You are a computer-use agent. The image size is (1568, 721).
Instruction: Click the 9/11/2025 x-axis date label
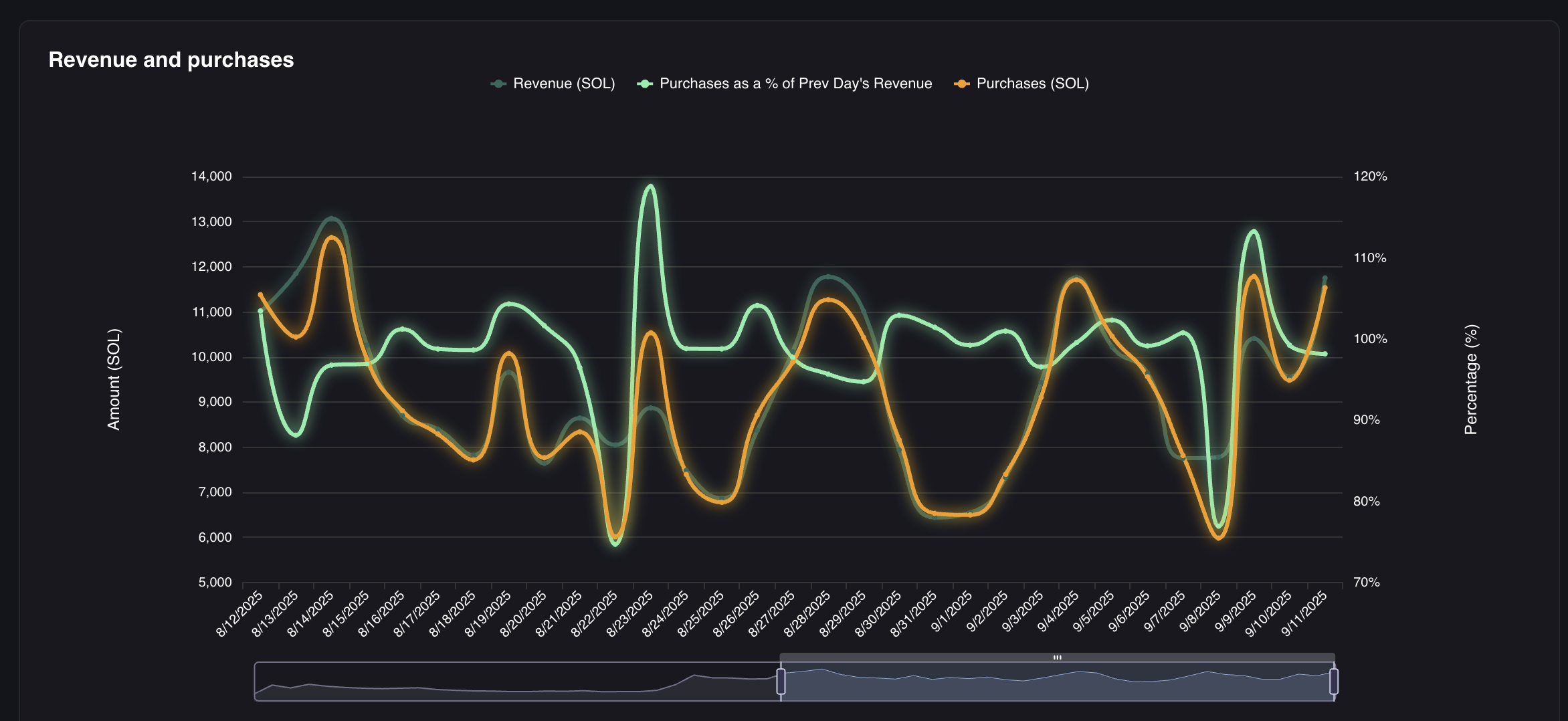[x=1304, y=614]
